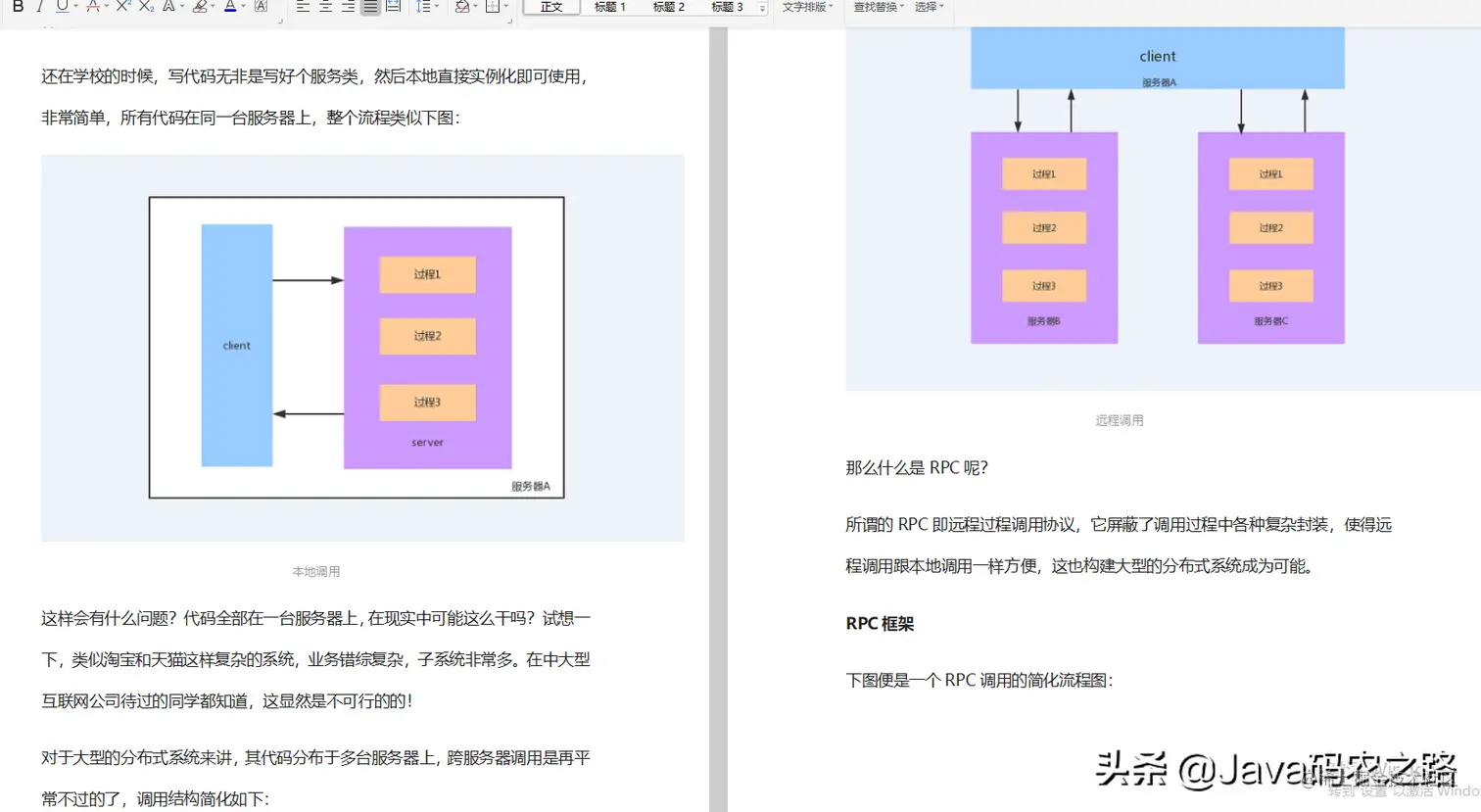Toggle center text alignment
The width and height of the screenshot is (1481, 812).
click(323, 8)
